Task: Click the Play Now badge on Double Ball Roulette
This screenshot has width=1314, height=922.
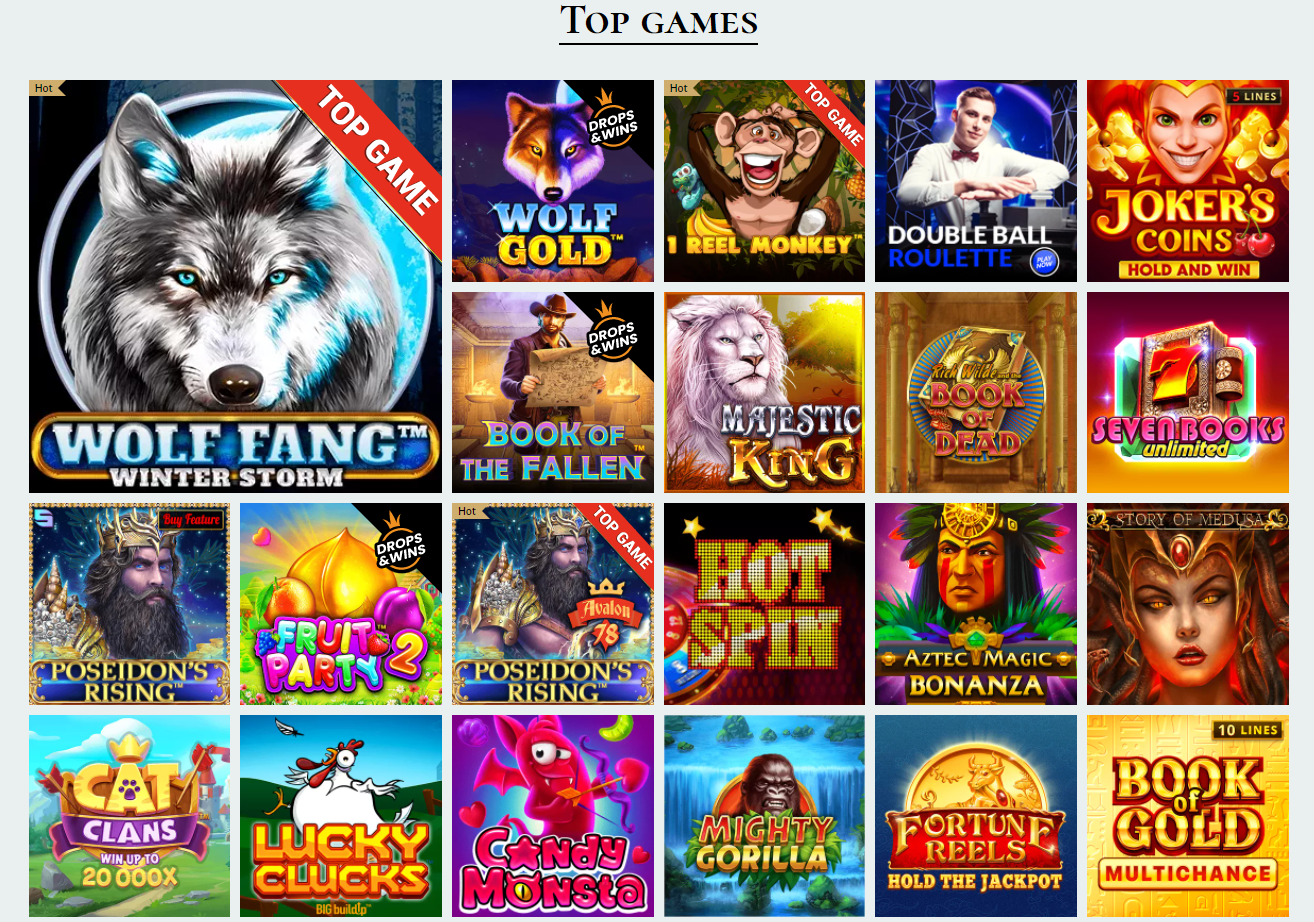Action: pos(1044,262)
